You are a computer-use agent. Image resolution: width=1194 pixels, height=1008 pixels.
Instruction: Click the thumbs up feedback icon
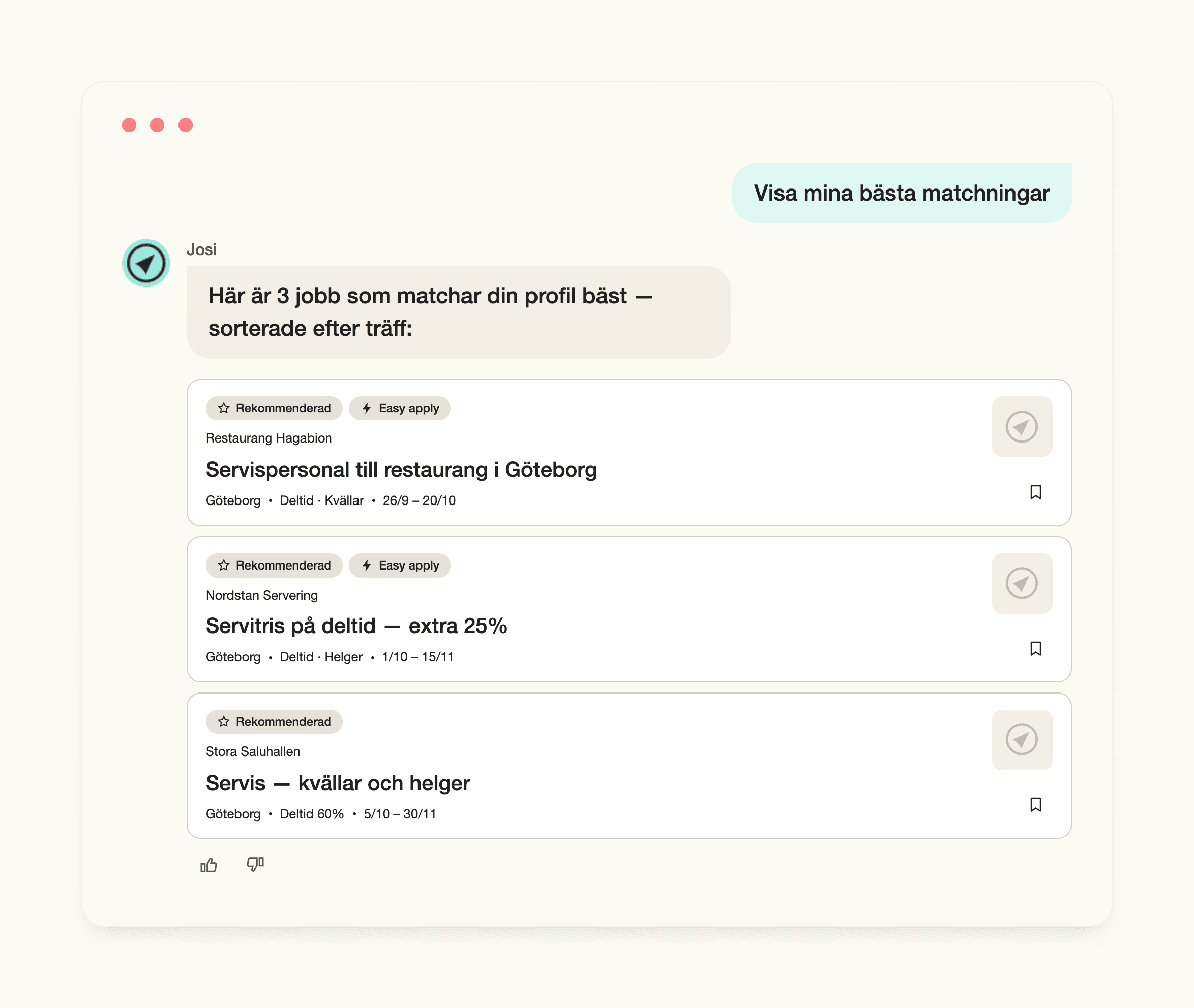pyautogui.click(x=209, y=865)
